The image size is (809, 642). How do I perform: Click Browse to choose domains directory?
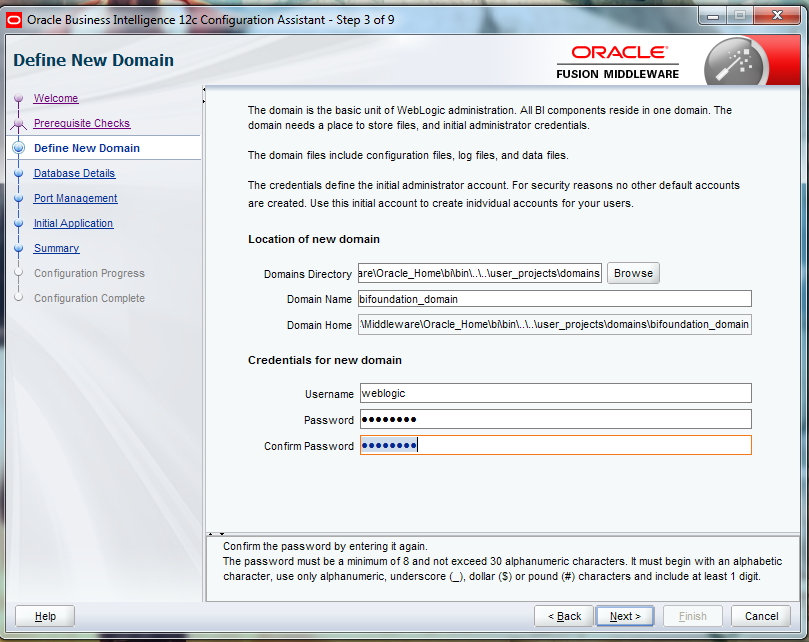point(633,273)
